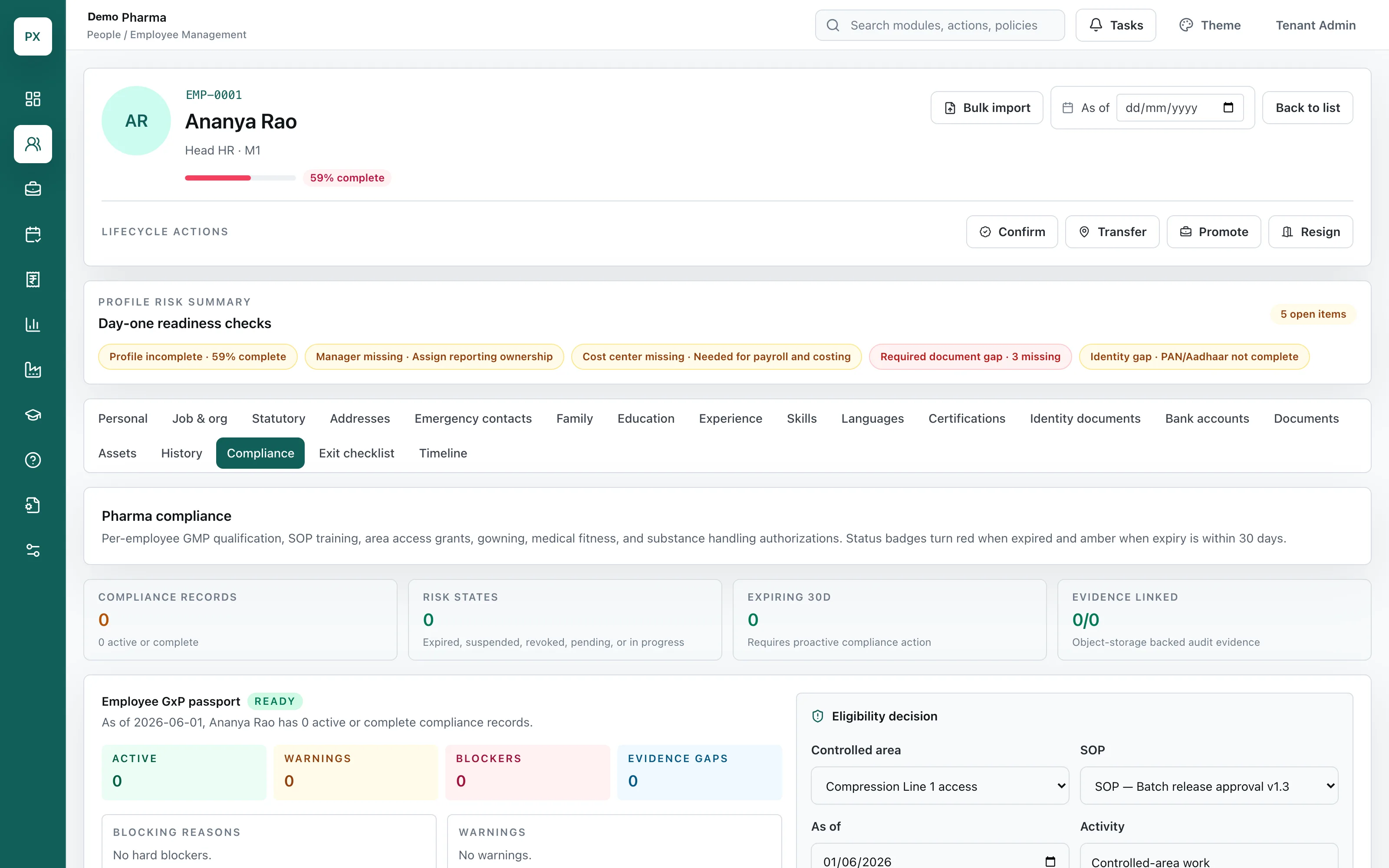
Task: Open the calendar check icon in sidebar
Action: [x=33, y=234]
